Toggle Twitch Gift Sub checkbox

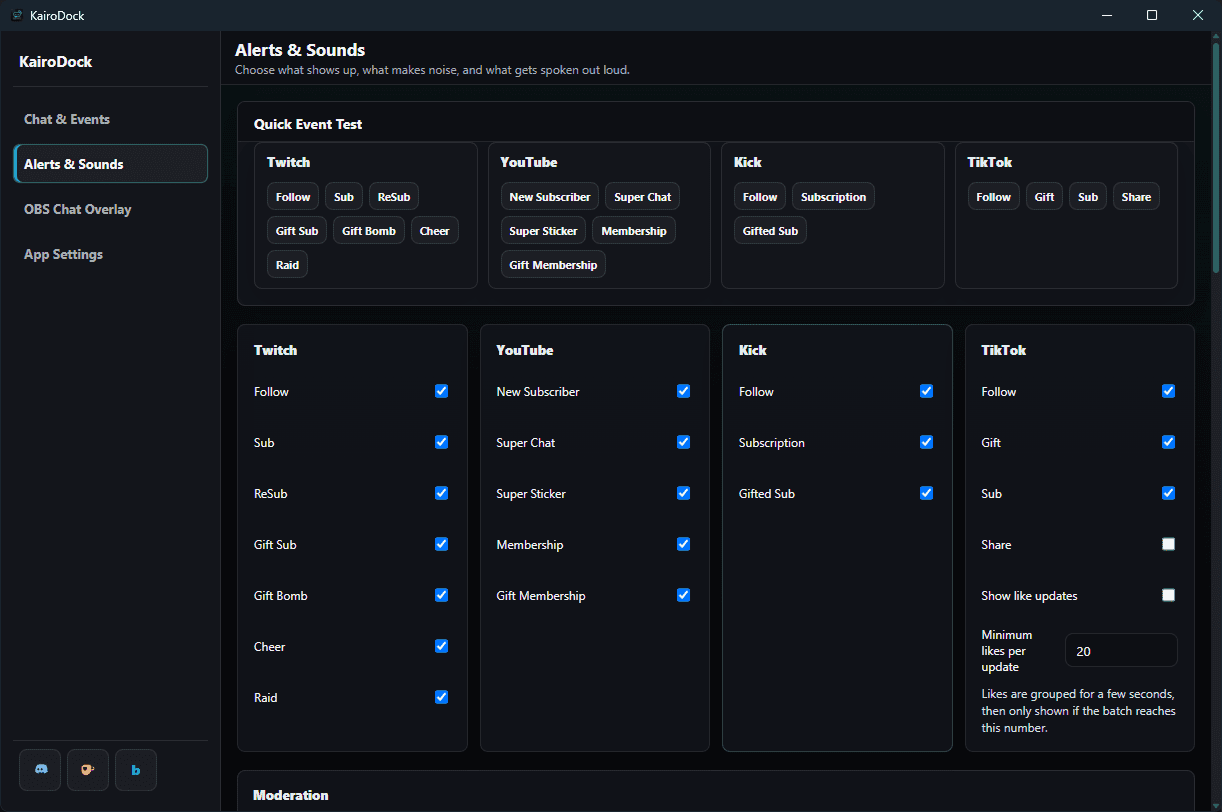(x=441, y=544)
